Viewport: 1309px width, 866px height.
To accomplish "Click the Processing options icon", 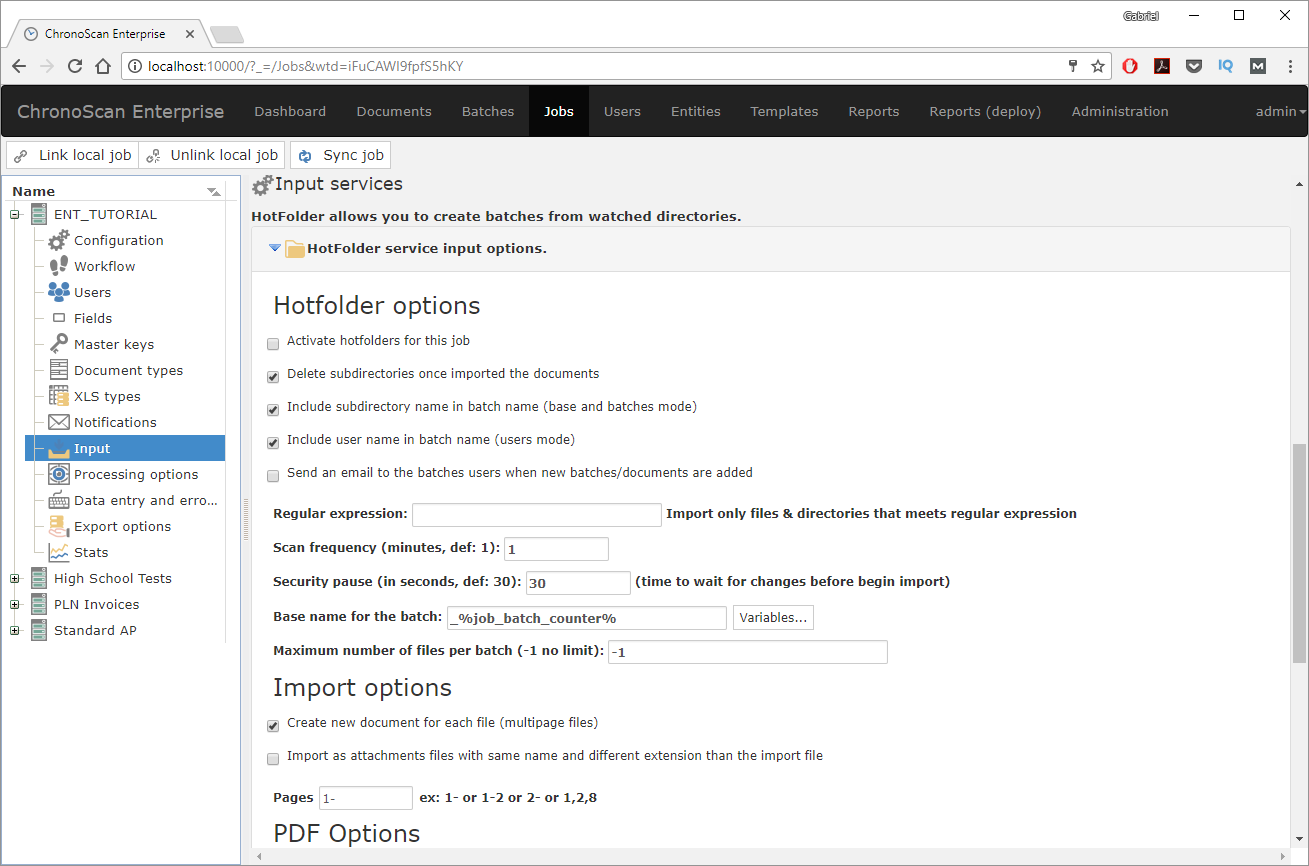I will coord(59,474).
